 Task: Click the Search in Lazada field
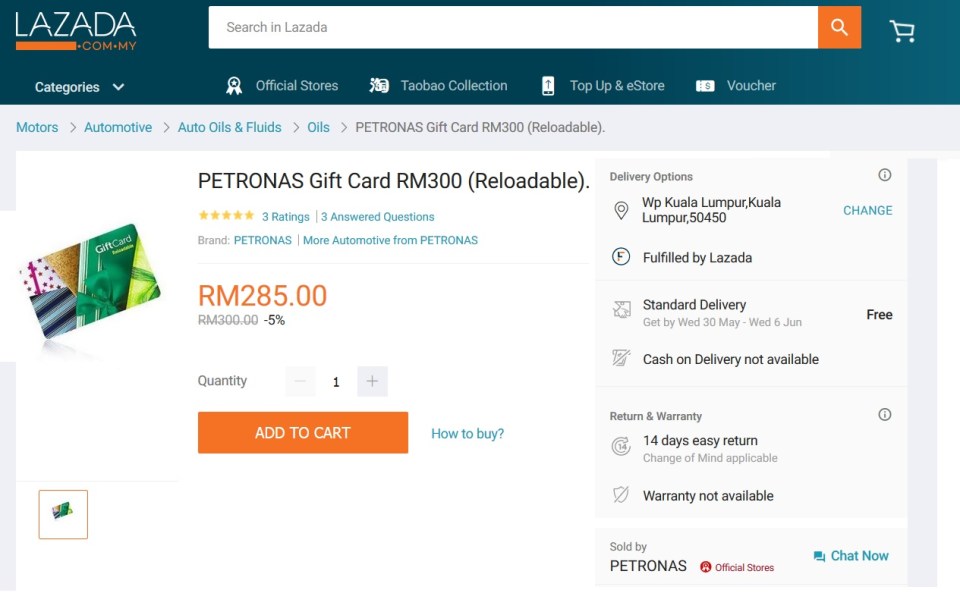pos(512,27)
